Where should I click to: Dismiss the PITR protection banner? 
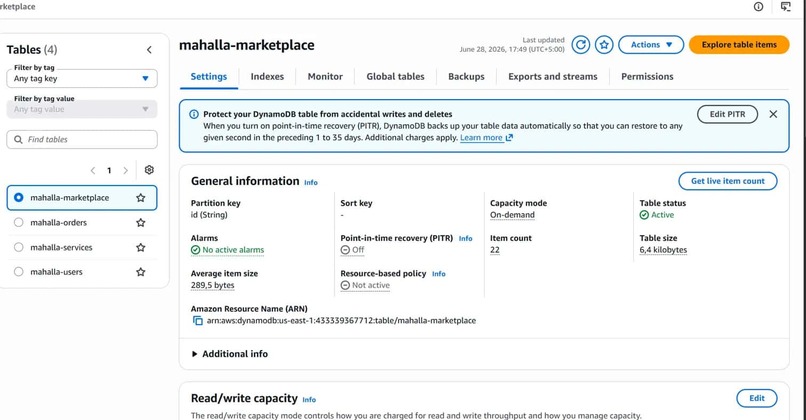click(x=773, y=114)
